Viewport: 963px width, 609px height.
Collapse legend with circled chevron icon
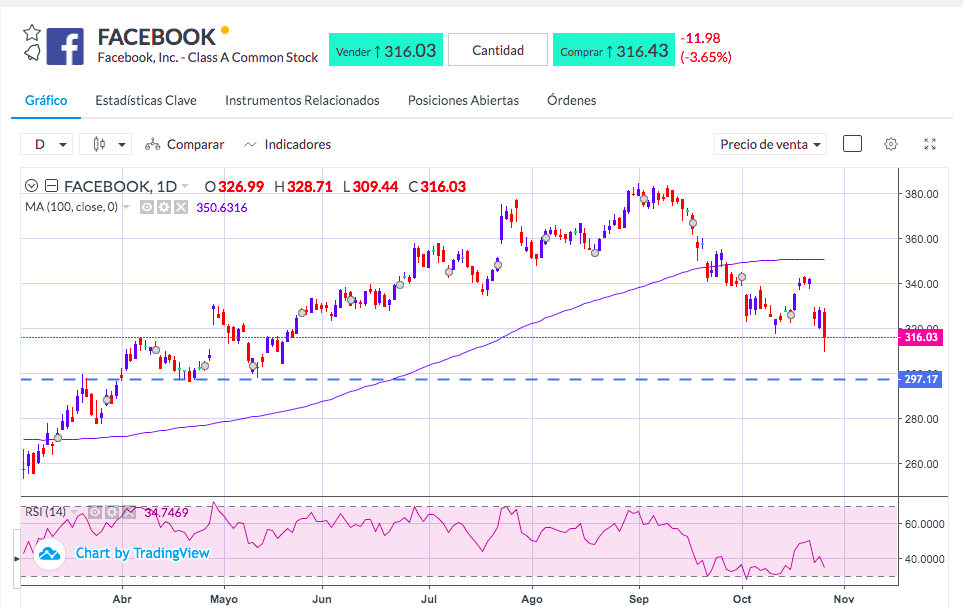click(x=31, y=185)
